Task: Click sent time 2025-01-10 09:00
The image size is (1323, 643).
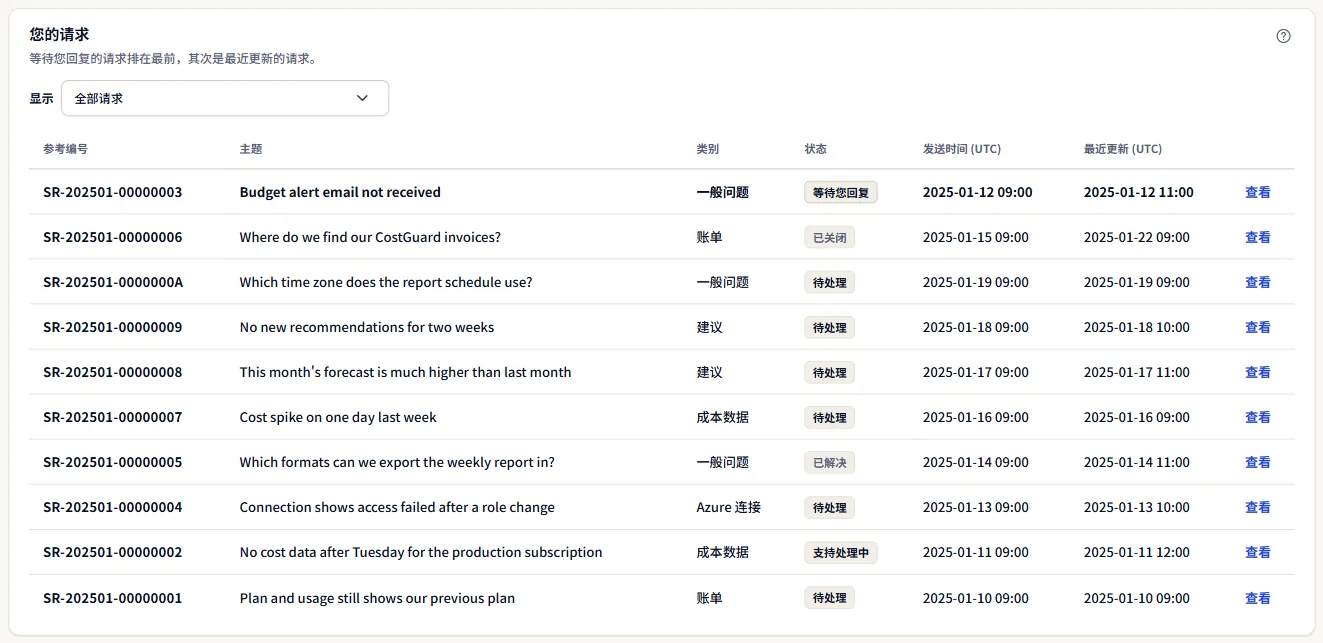Action: pos(976,598)
